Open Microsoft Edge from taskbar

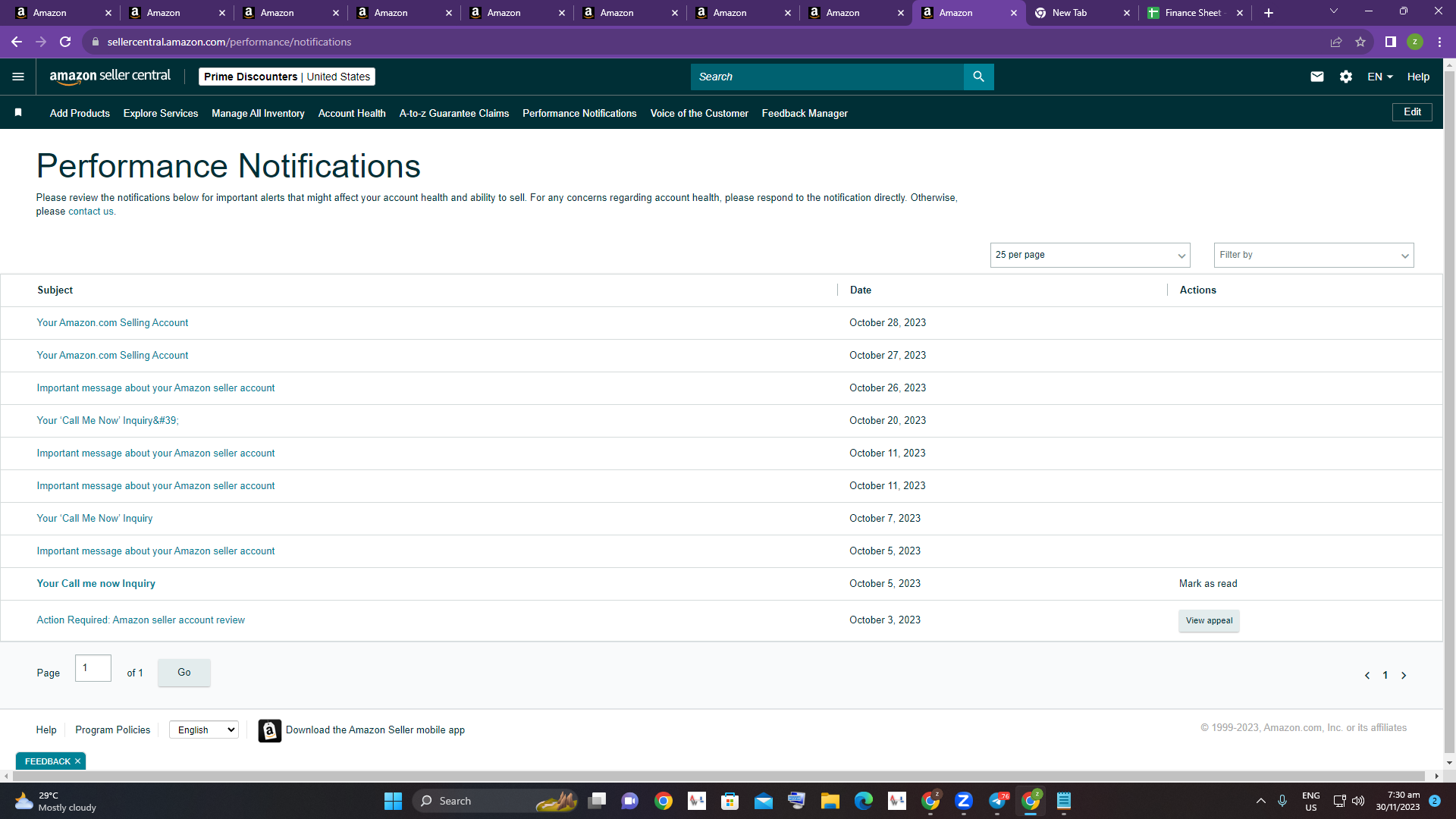pyautogui.click(x=863, y=801)
